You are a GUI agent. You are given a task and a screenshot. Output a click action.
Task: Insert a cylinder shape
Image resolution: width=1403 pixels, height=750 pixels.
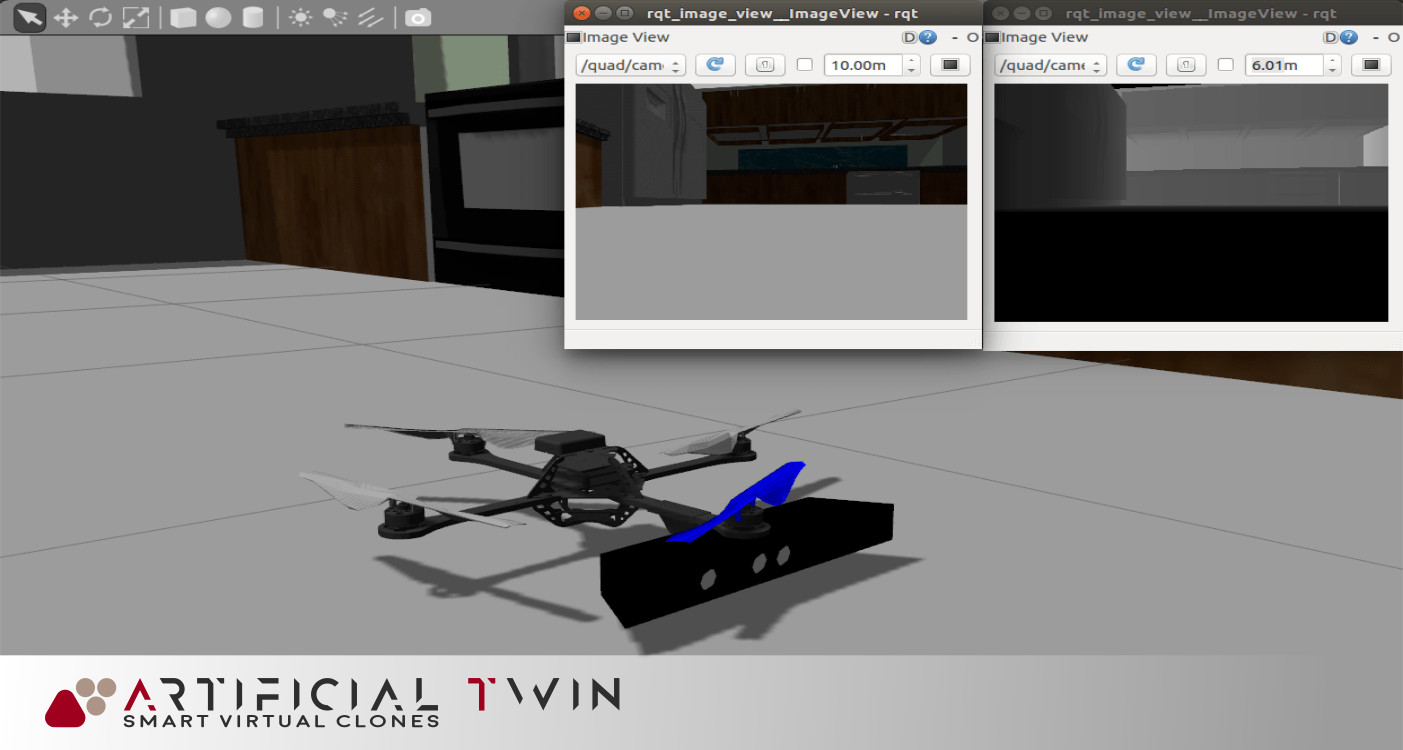click(x=254, y=18)
